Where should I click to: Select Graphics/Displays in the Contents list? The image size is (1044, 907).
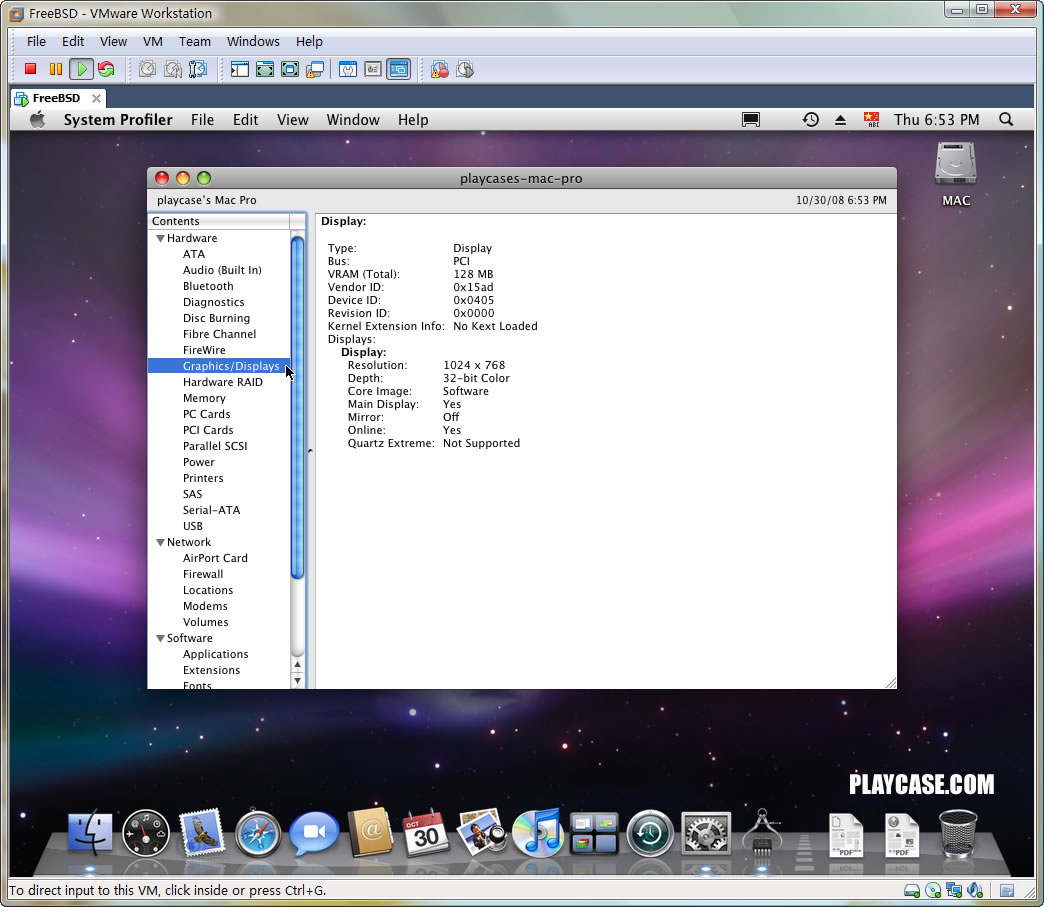(219, 366)
